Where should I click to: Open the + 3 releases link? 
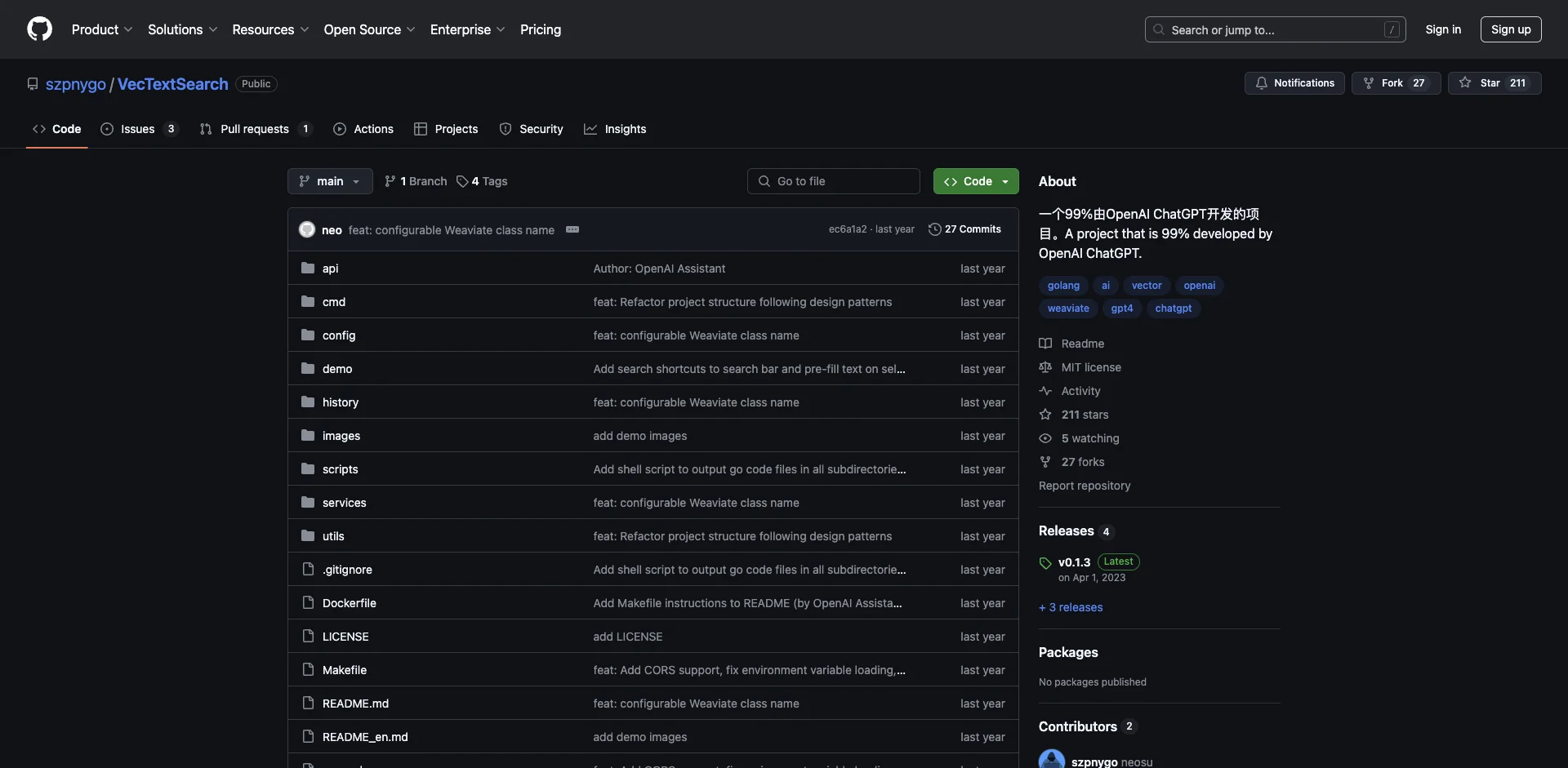click(1071, 607)
